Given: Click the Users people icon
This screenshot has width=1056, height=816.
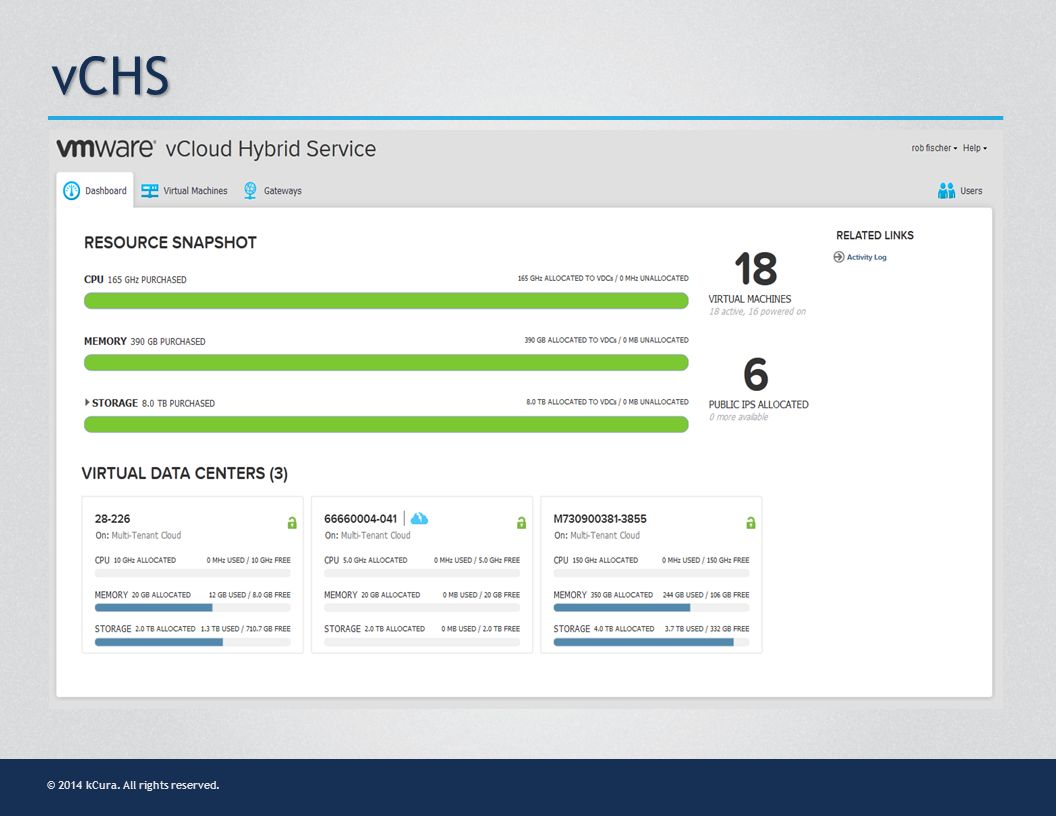Looking at the screenshot, I should pos(946,191).
